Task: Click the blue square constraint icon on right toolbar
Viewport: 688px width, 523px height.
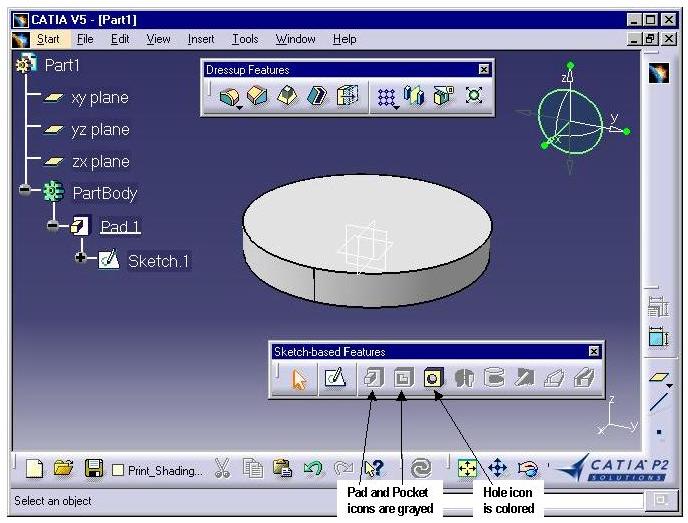Action: [x=658, y=338]
